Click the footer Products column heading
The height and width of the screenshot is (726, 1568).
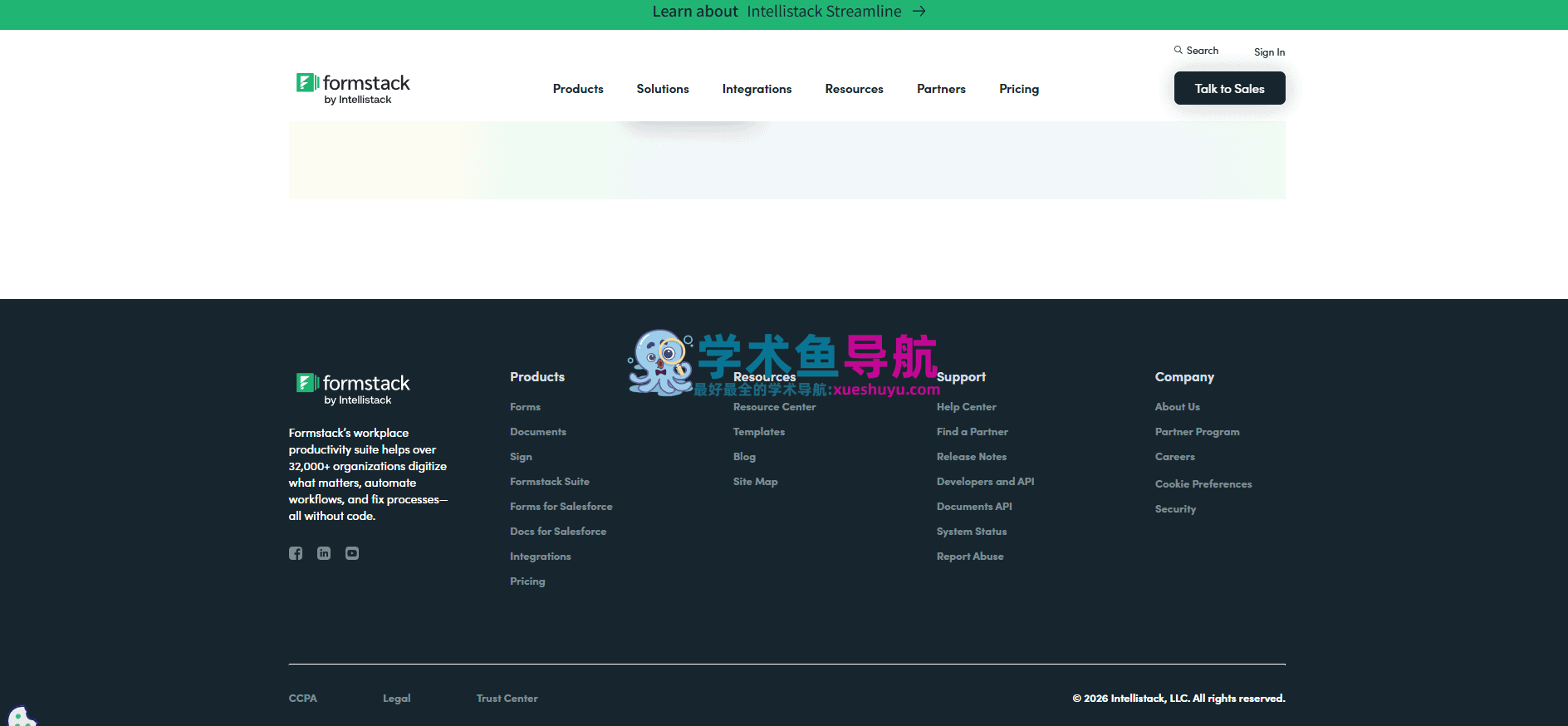pos(537,377)
